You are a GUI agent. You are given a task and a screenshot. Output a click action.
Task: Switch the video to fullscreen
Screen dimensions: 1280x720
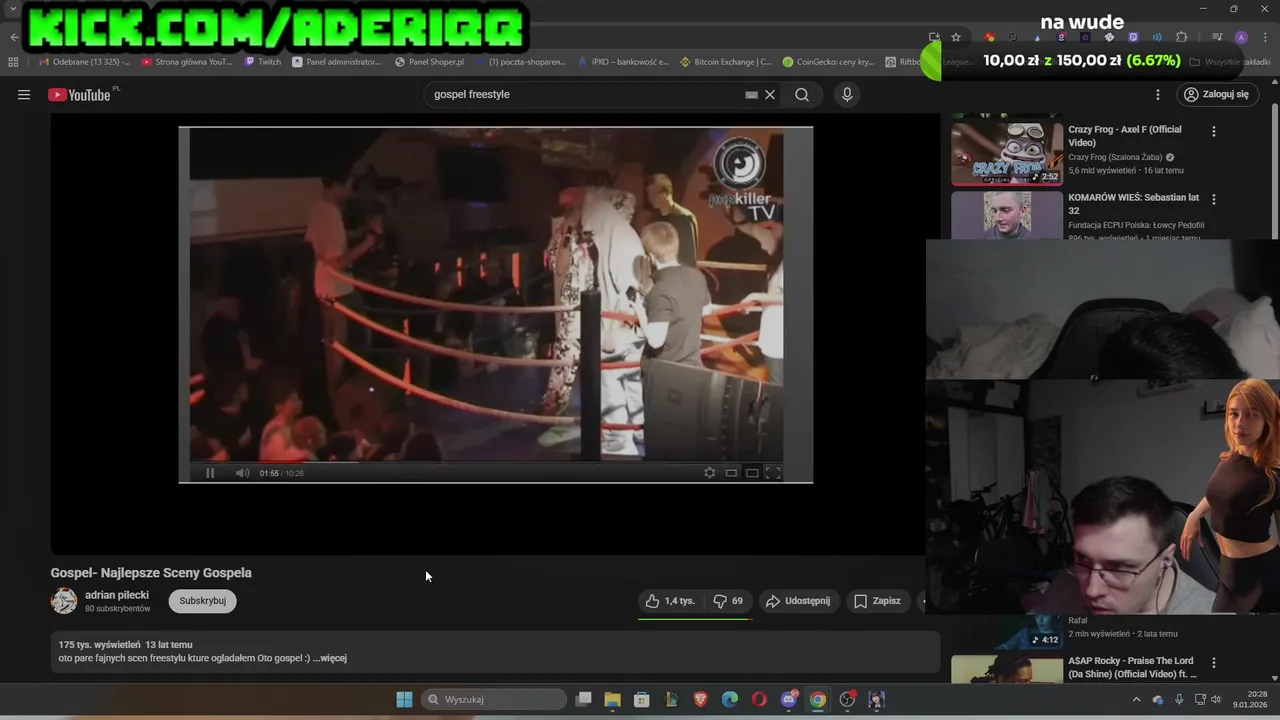point(773,473)
